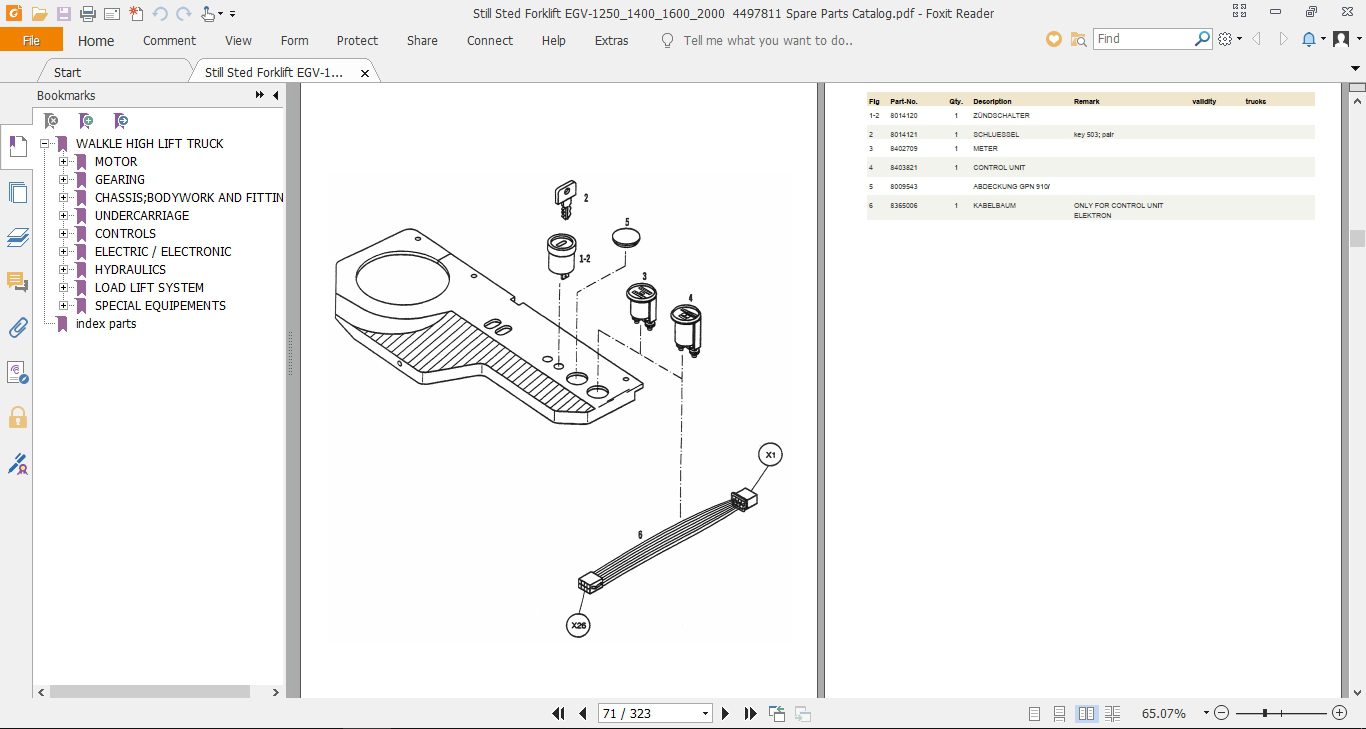Click the Save icon in quick toolbar

point(64,14)
